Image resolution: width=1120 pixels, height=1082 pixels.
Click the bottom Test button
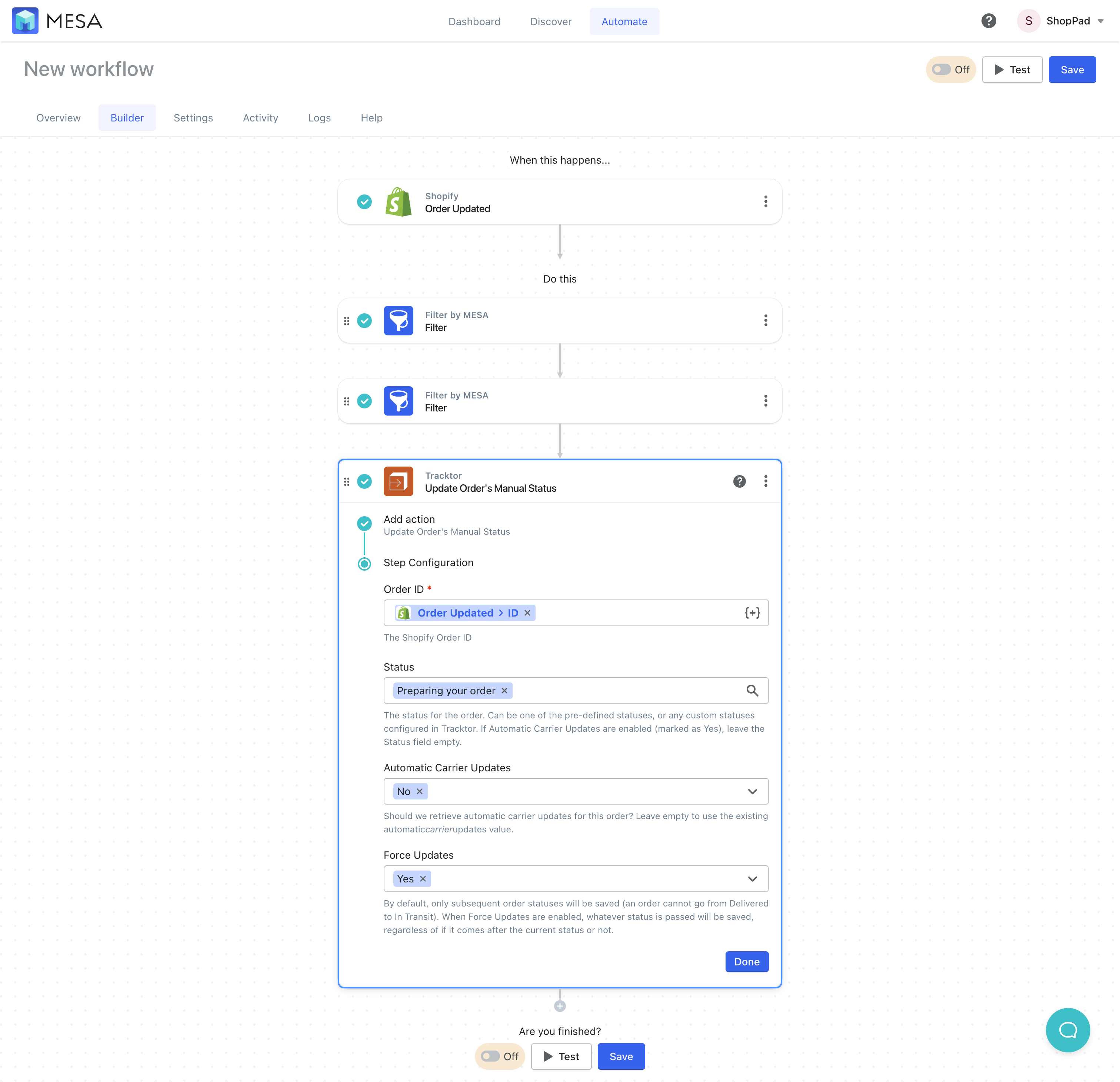point(561,1056)
